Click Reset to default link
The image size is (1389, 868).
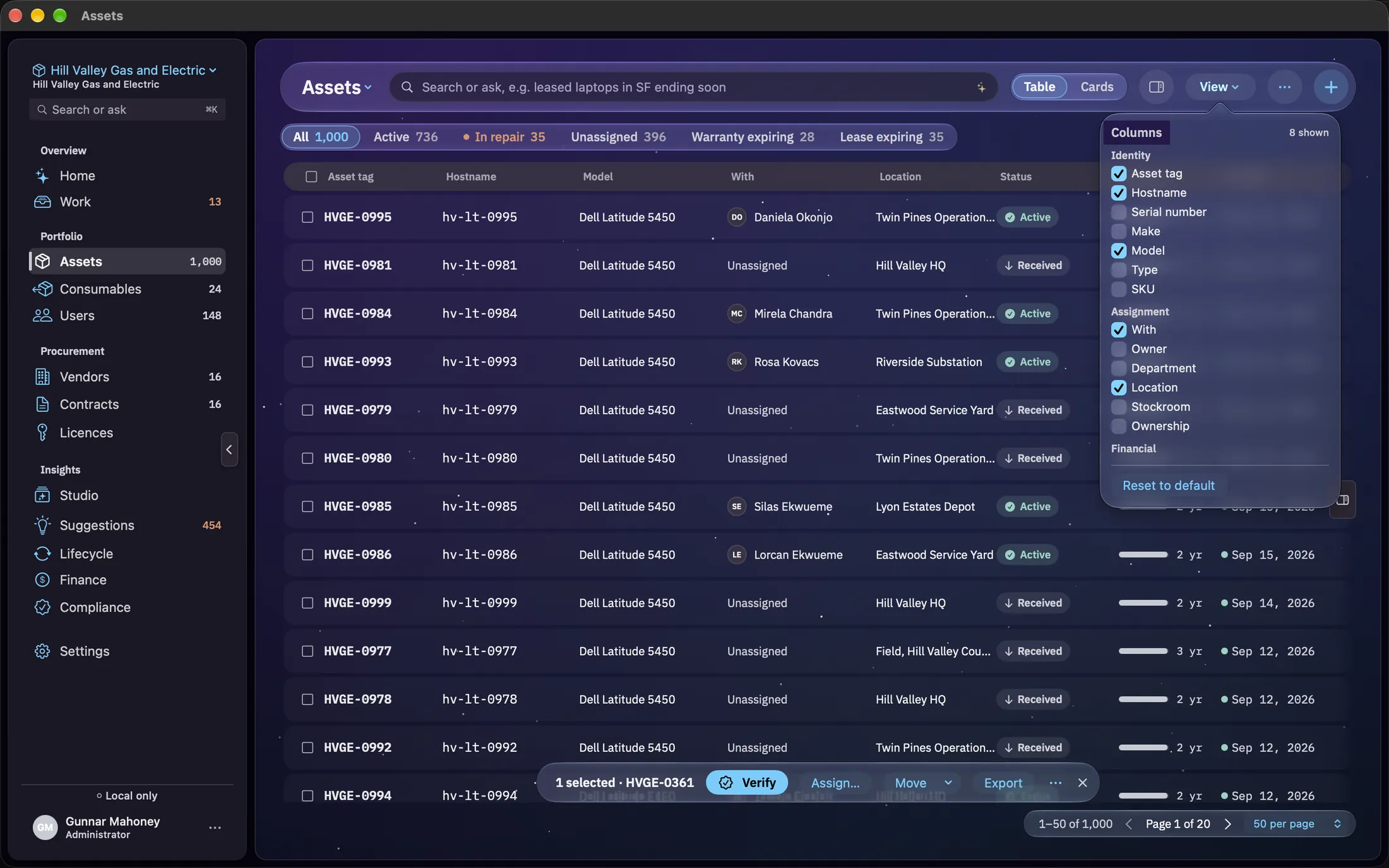coord(1168,485)
